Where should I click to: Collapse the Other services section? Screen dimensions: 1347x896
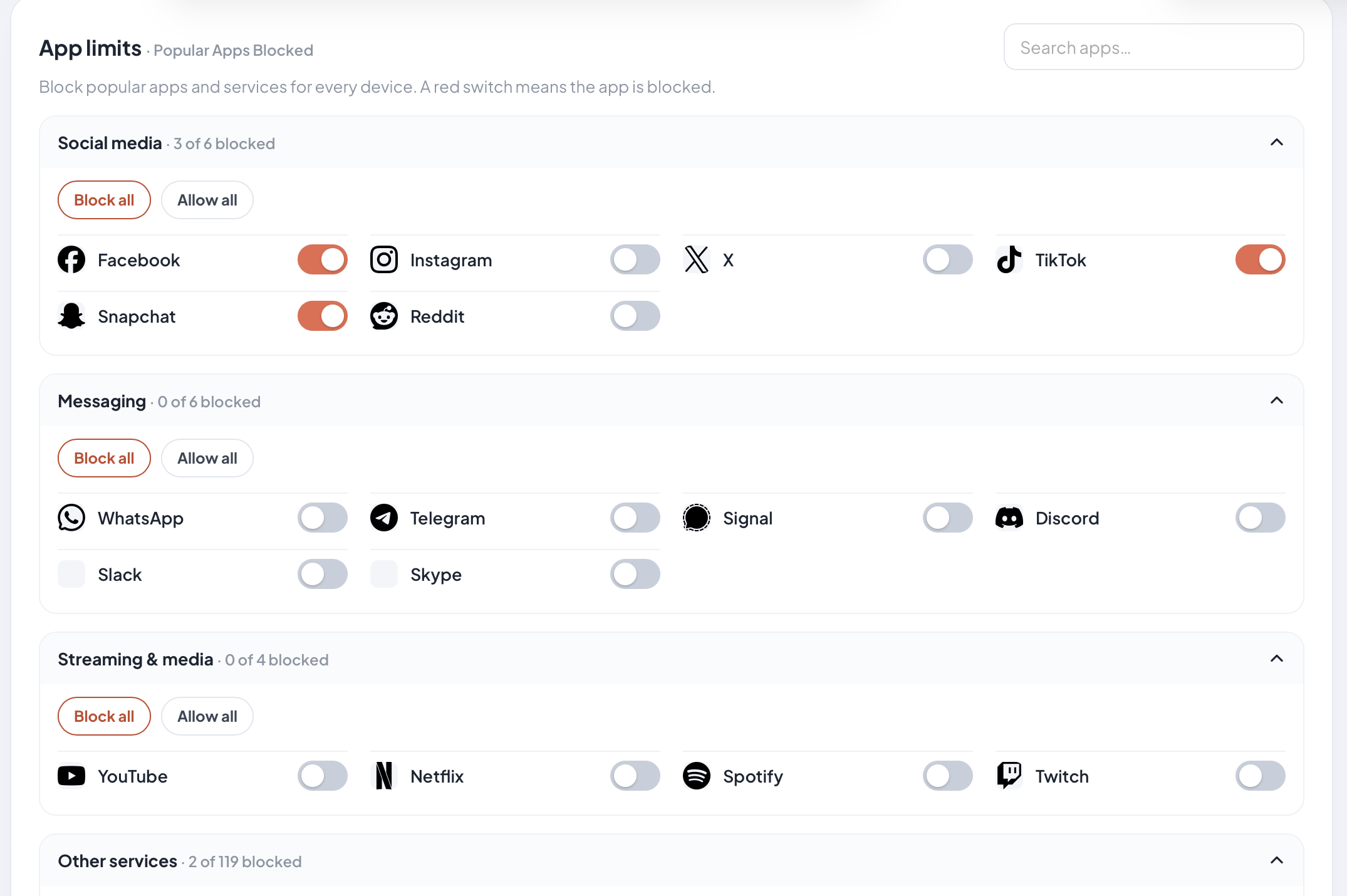click(x=1277, y=860)
